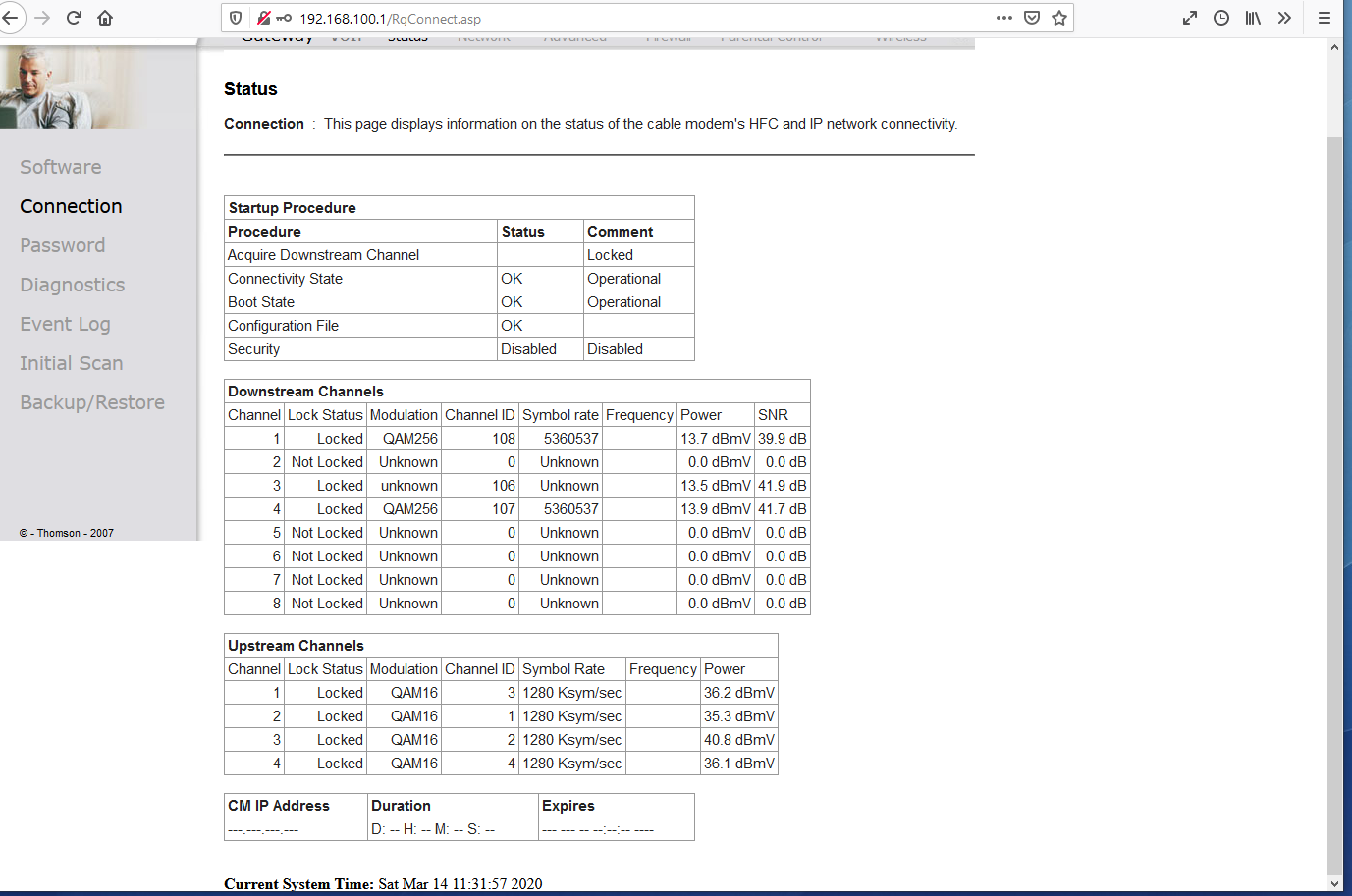Open Diagnostics from the sidebar

[x=73, y=285]
